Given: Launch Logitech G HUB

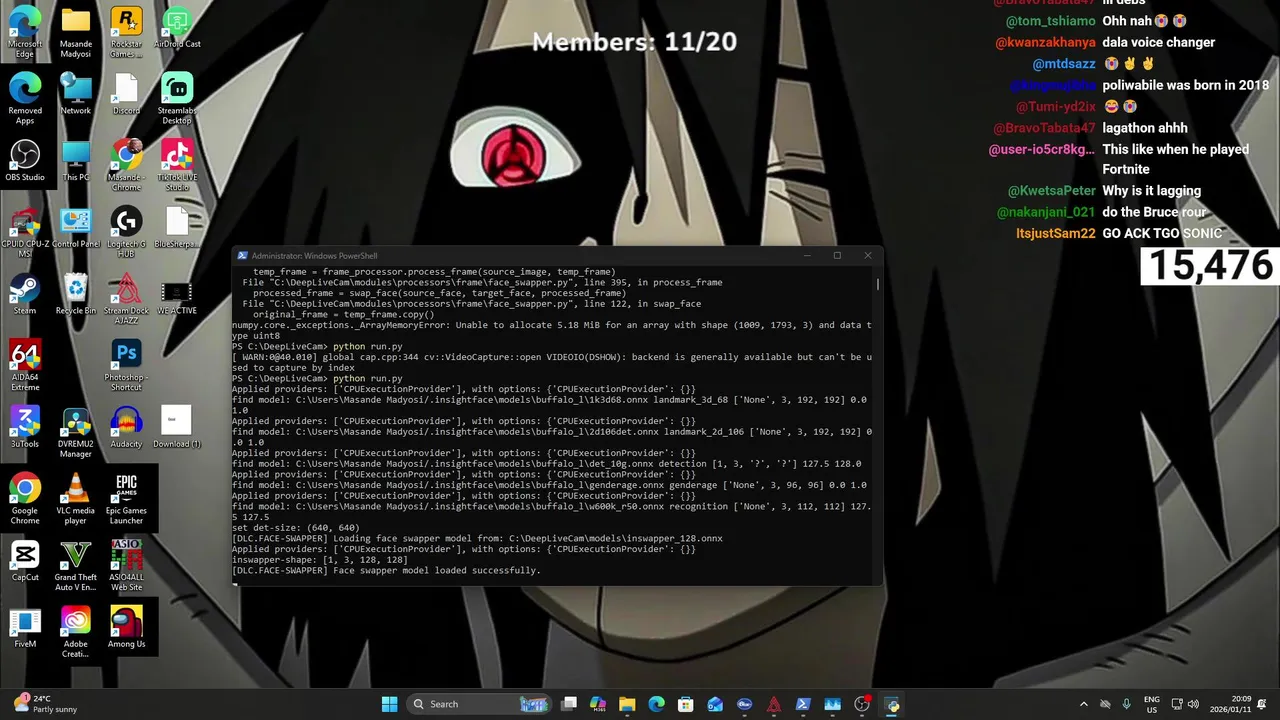Looking at the screenshot, I should point(126,232).
